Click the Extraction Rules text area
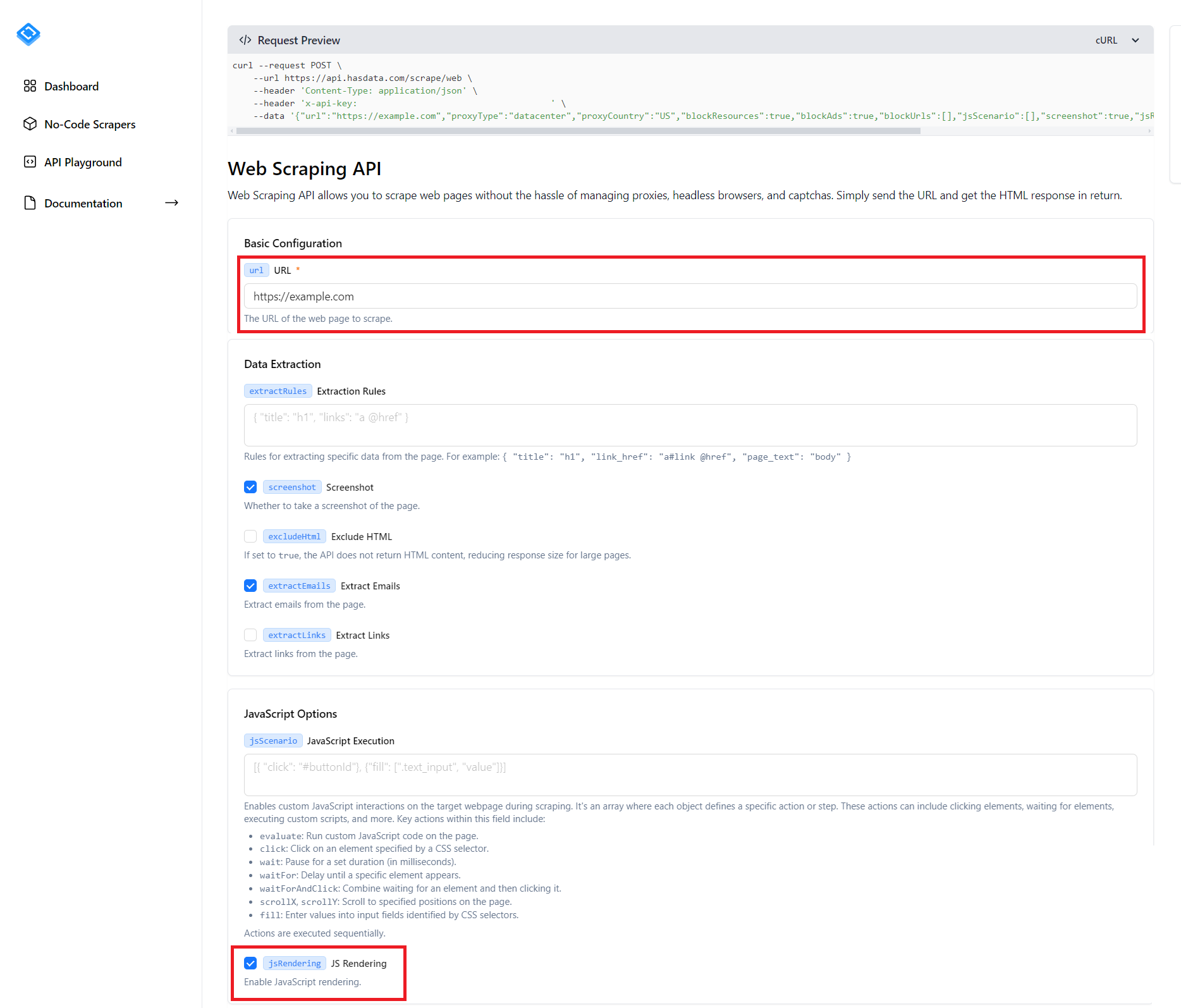This screenshot has width=1181, height=1008. click(690, 425)
